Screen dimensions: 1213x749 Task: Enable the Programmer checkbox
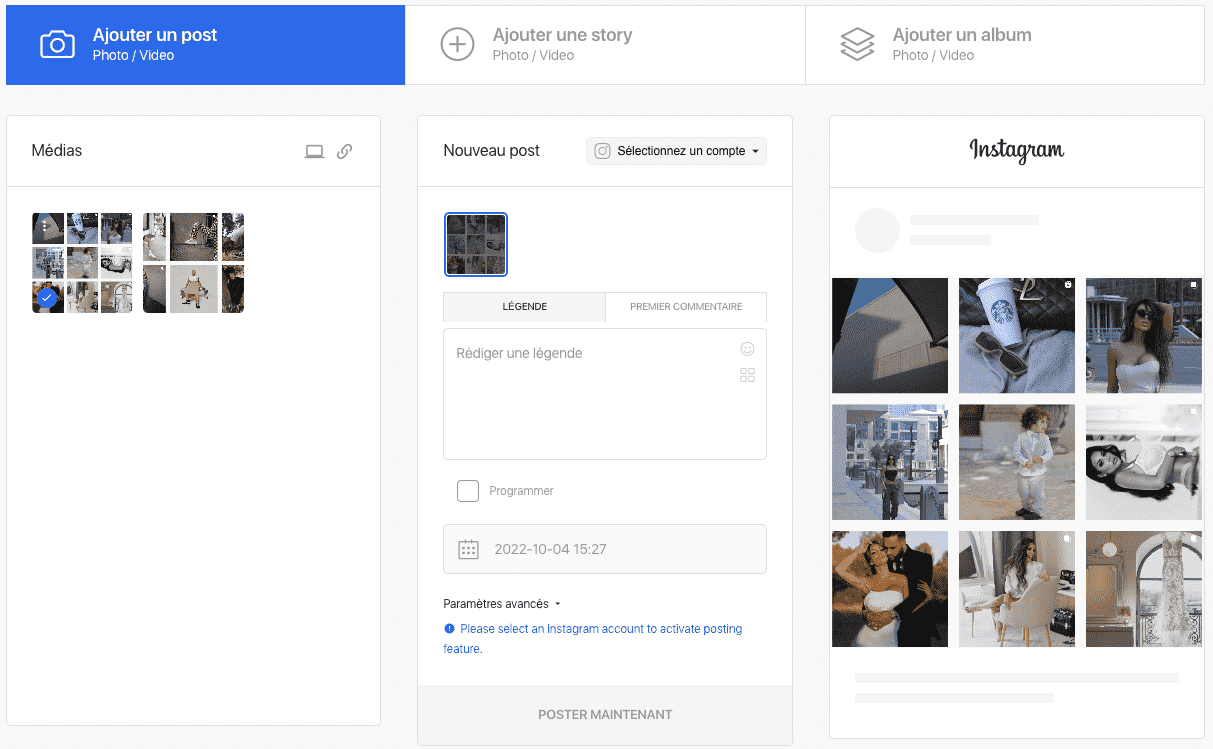tap(468, 491)
